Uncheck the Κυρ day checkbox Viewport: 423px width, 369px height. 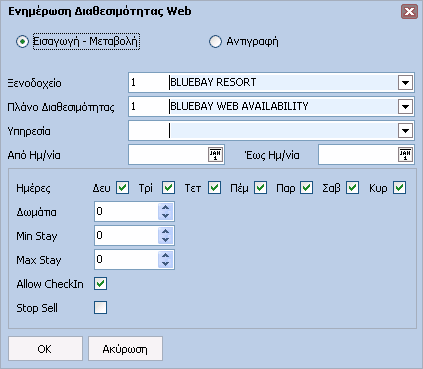(399, 188)
